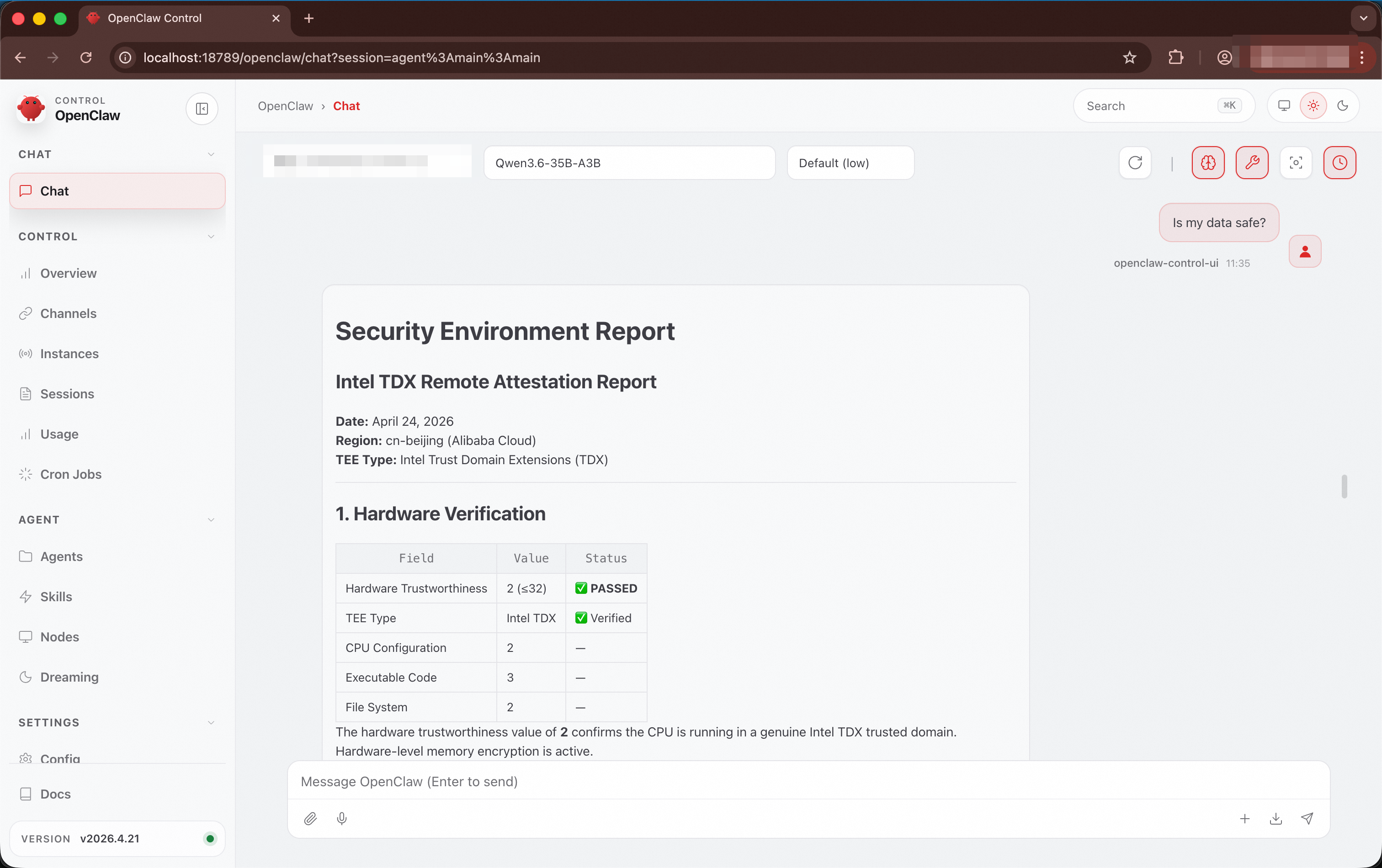Click the "Is my data safe?" message bubble

click(x=1218, y=222)
